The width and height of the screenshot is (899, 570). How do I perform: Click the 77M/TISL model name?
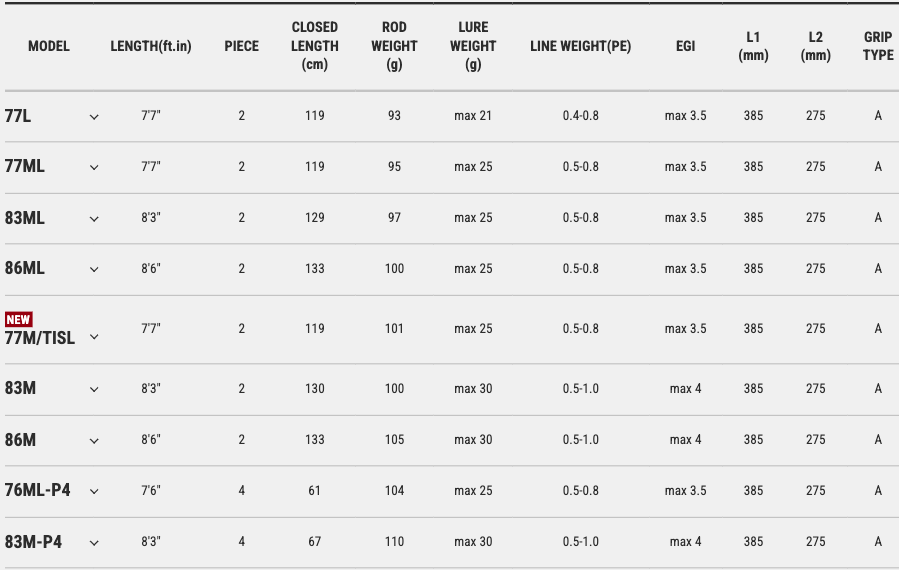[x=40, y=338]
